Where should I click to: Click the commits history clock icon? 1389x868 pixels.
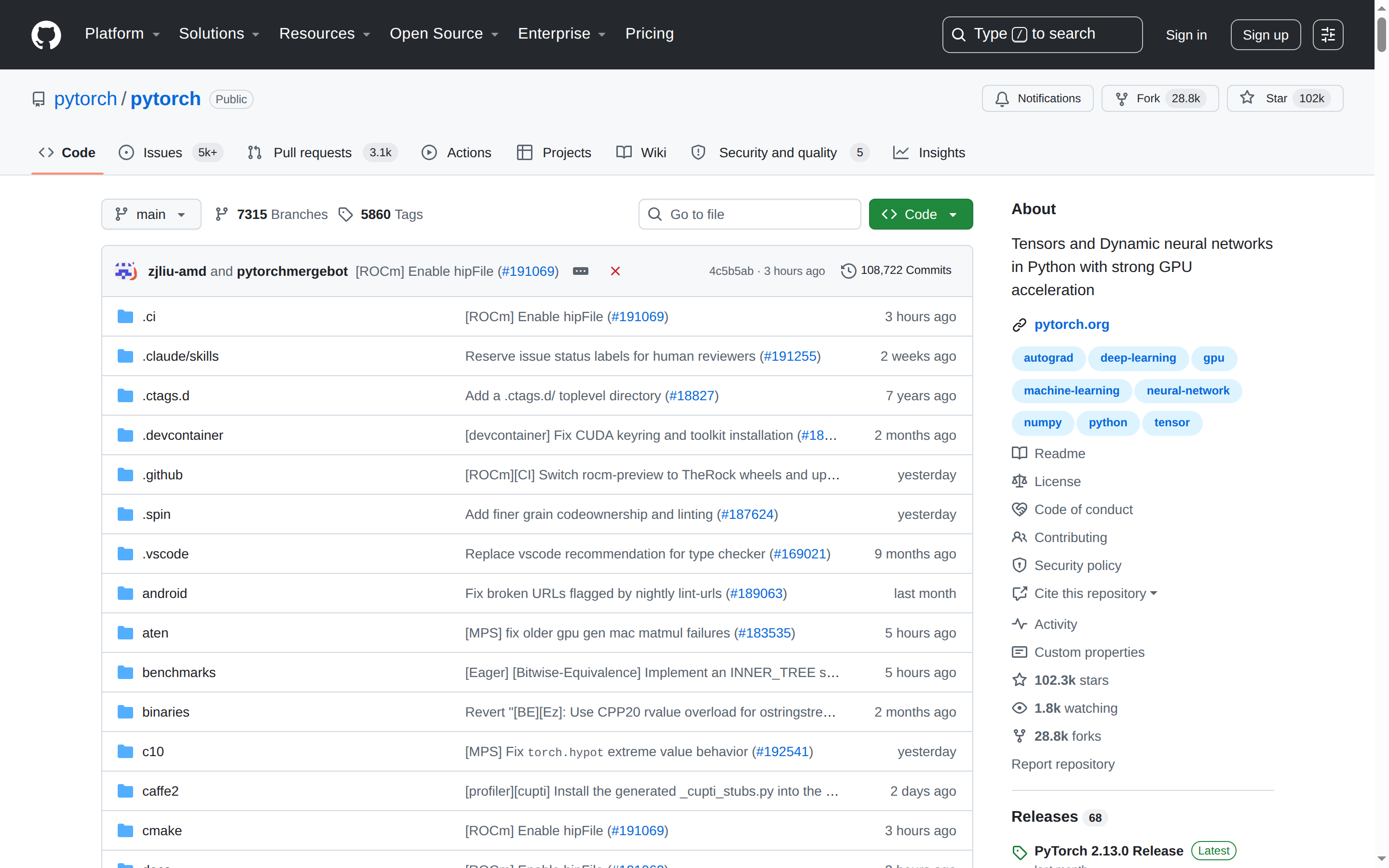[848, 271]
